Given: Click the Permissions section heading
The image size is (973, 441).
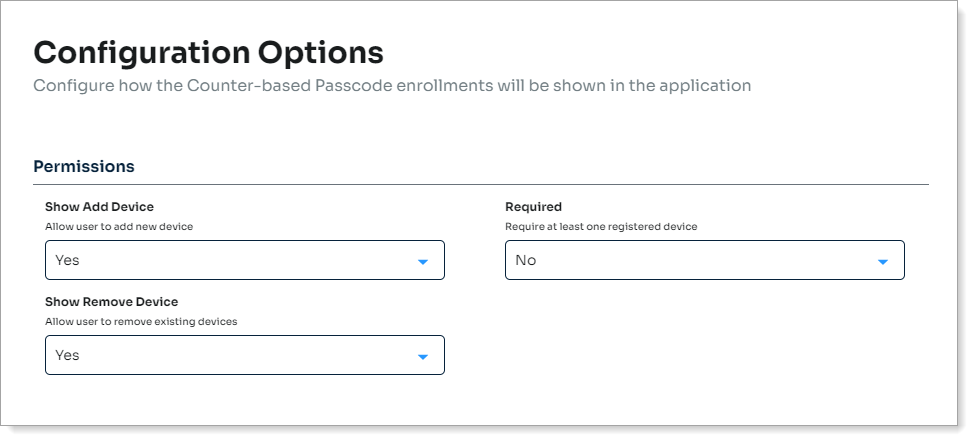Looking at the screenshot, I should pos(84,166).
